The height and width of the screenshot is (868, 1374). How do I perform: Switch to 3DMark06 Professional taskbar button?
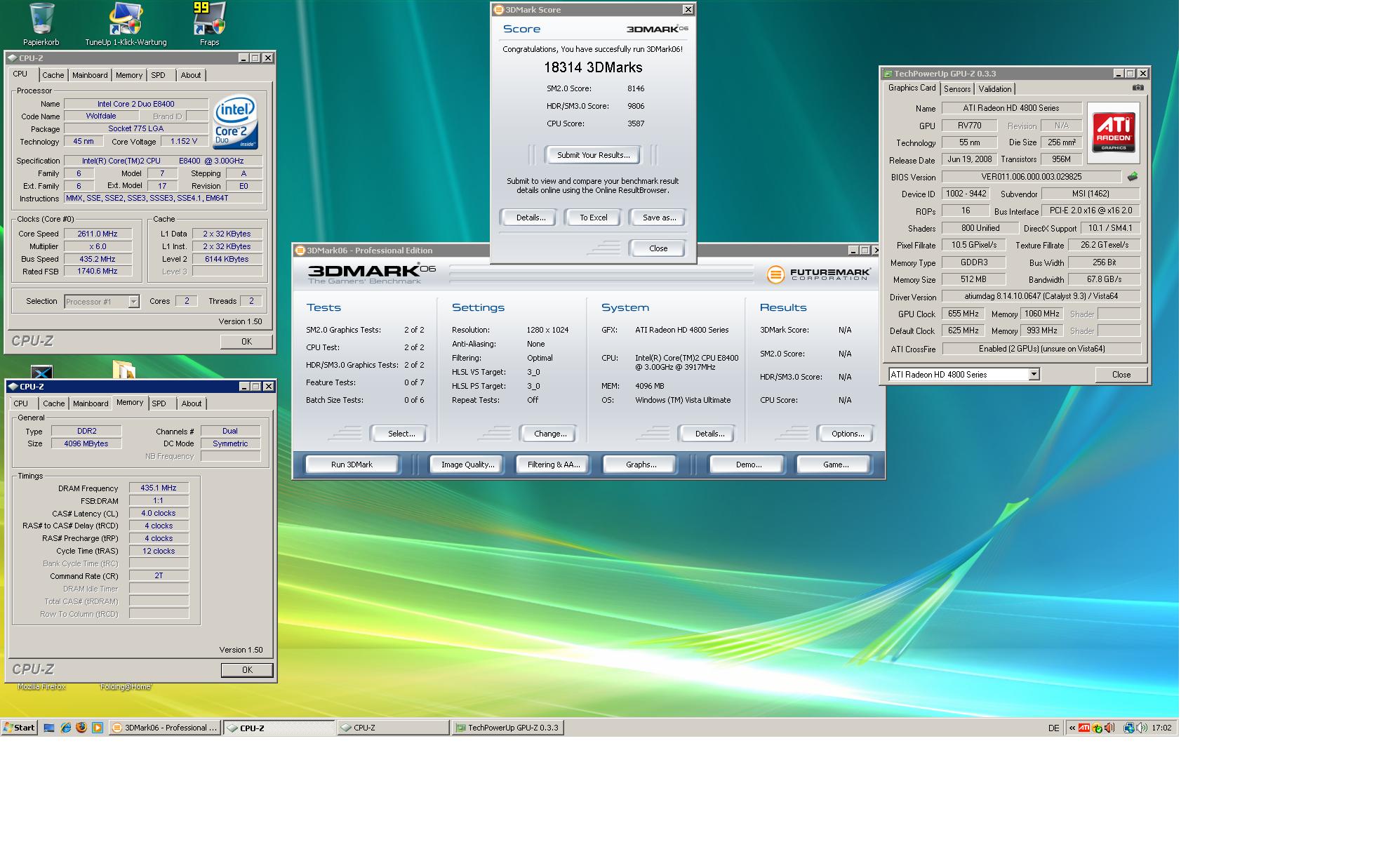166,728
